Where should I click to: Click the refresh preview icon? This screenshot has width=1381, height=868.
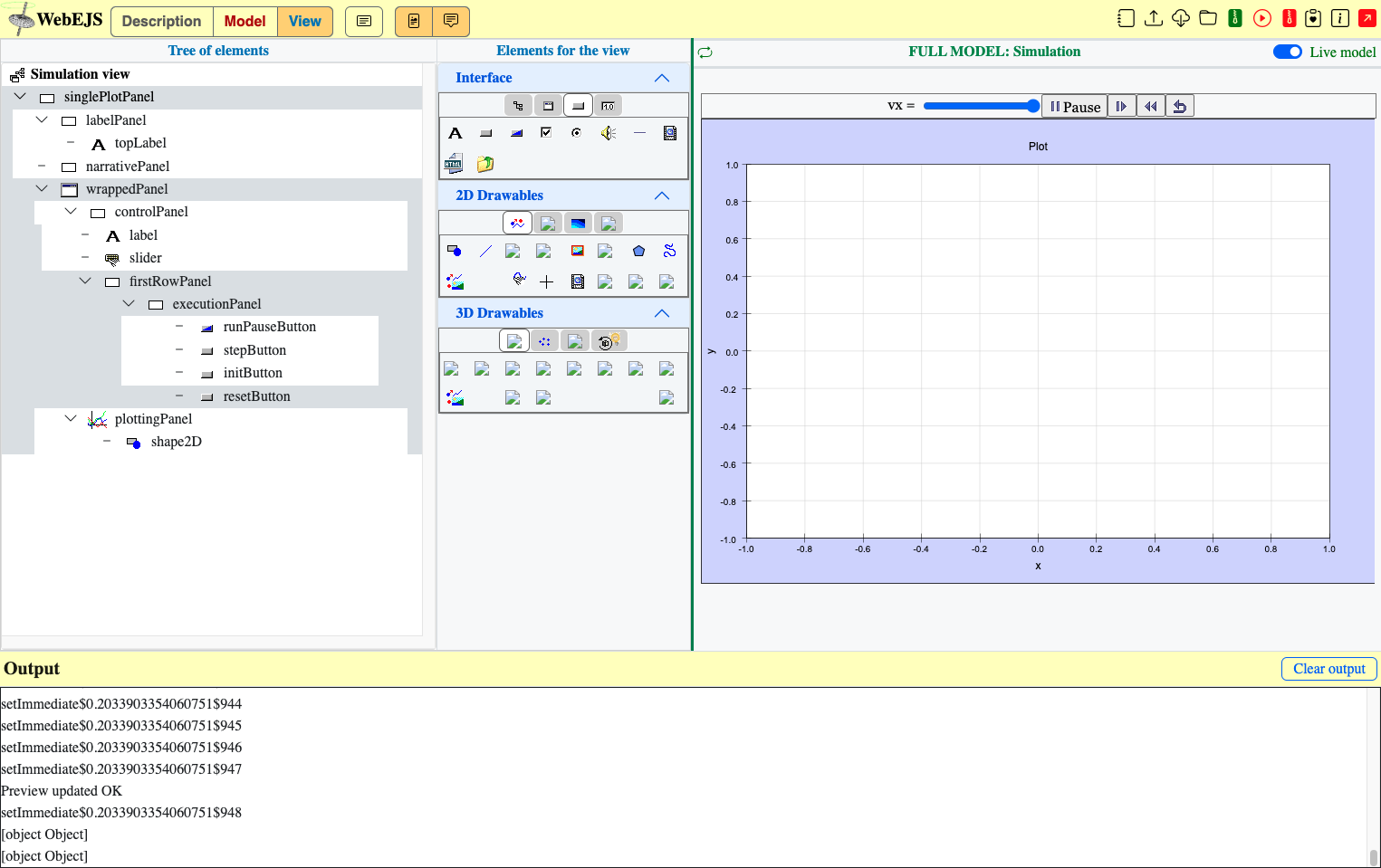click(x=705, y=52)
